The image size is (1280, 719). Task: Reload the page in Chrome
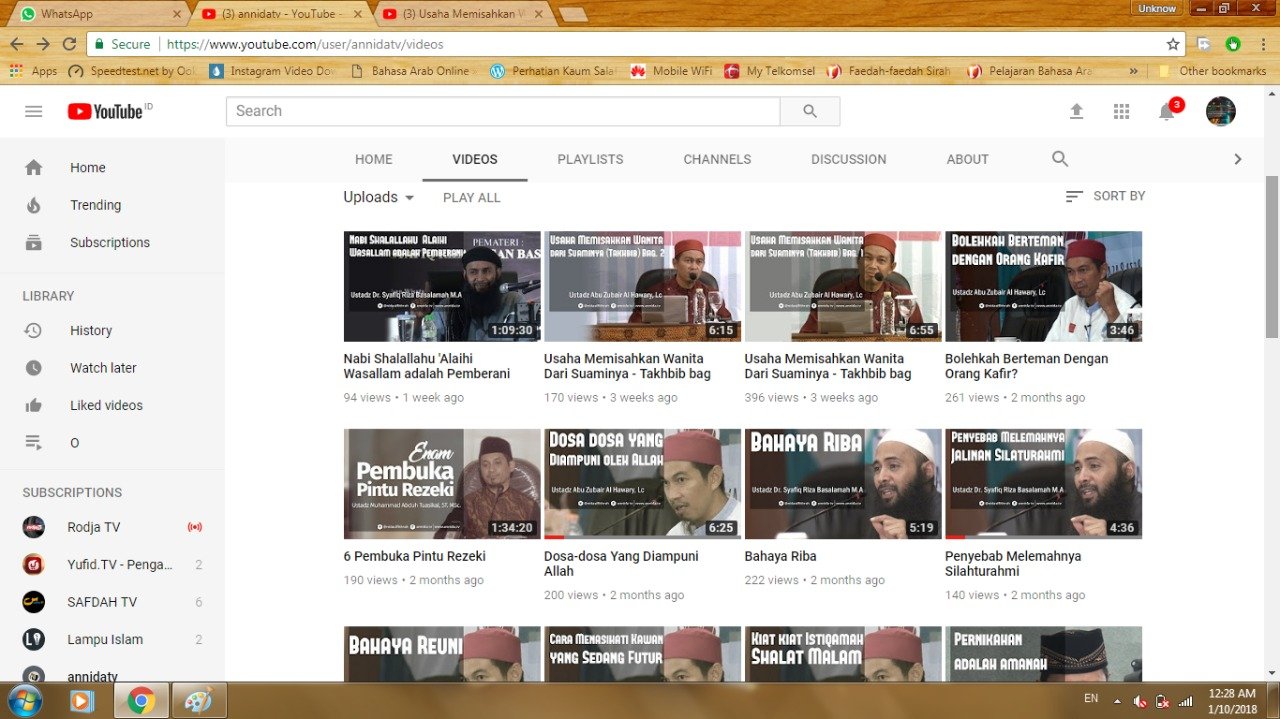pos(69,44)
